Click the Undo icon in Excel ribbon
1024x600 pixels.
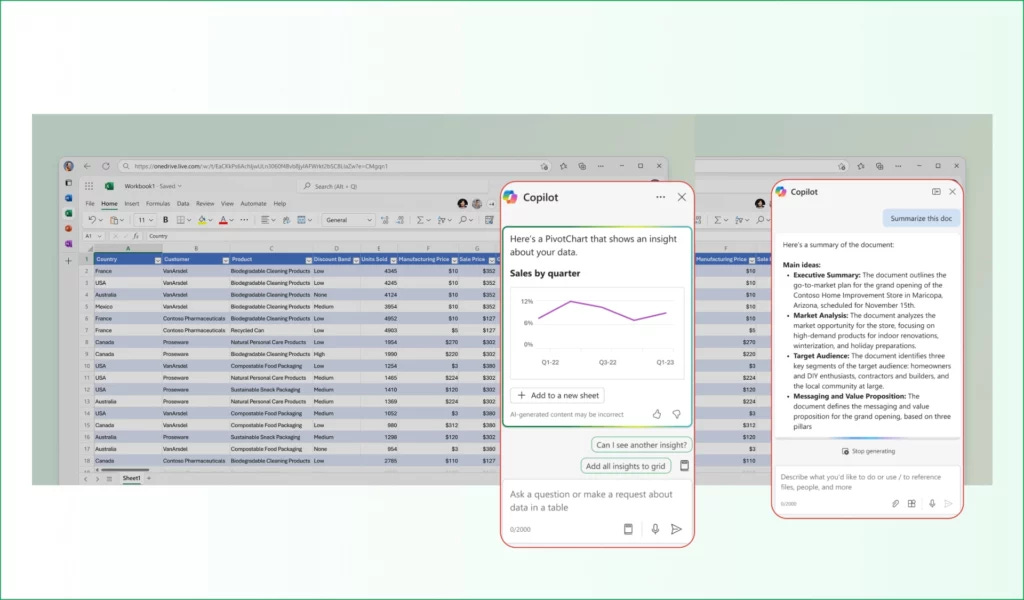tap(91, 220)
